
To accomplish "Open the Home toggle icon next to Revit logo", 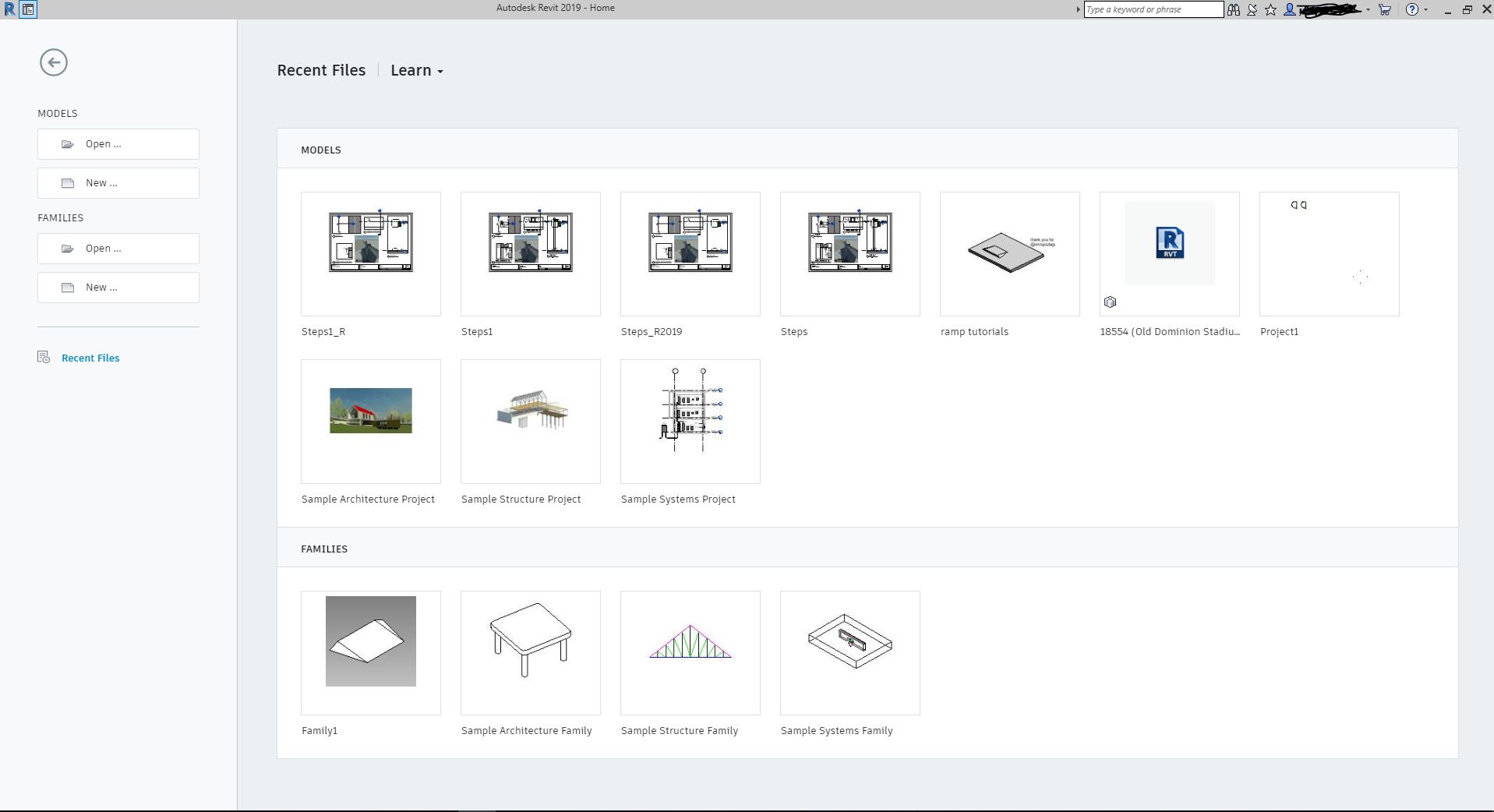I will tap(28, 9).
